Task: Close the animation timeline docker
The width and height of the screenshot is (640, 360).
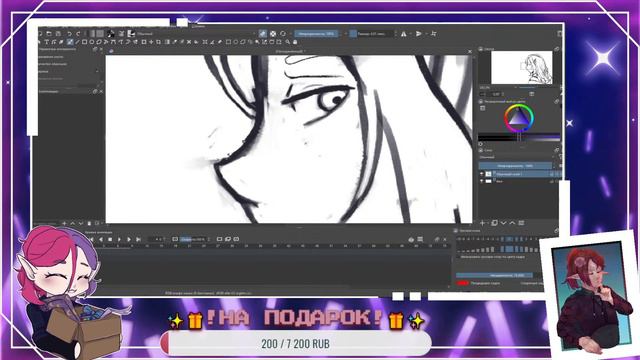Action: click(445, 239)
